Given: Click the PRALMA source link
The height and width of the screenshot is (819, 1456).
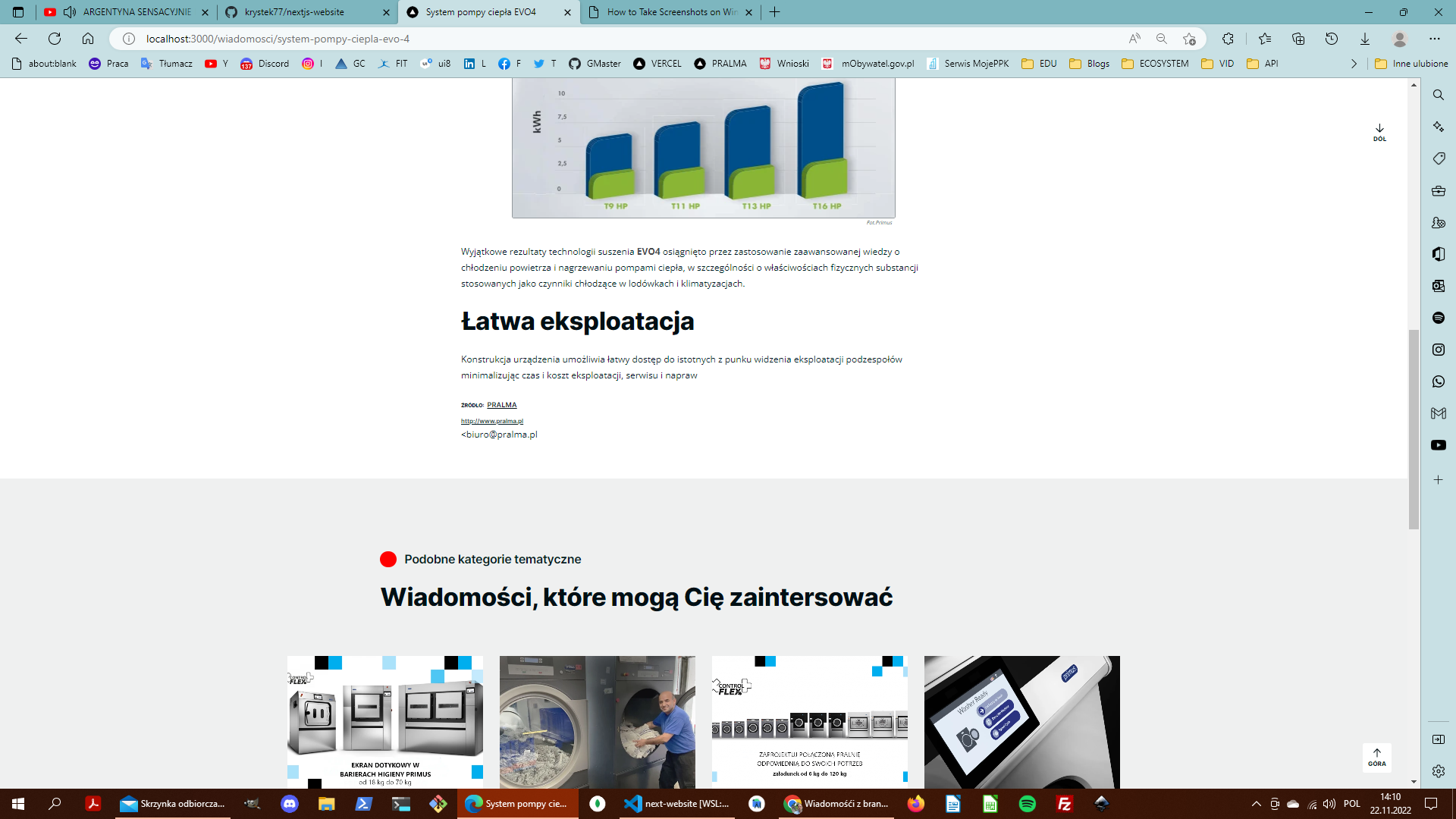Looking at the screenshot, I should [501, 405].
